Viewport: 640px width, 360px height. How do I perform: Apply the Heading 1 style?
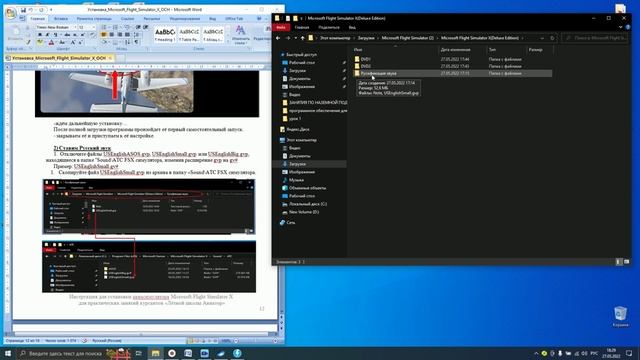tap(165, 34)
